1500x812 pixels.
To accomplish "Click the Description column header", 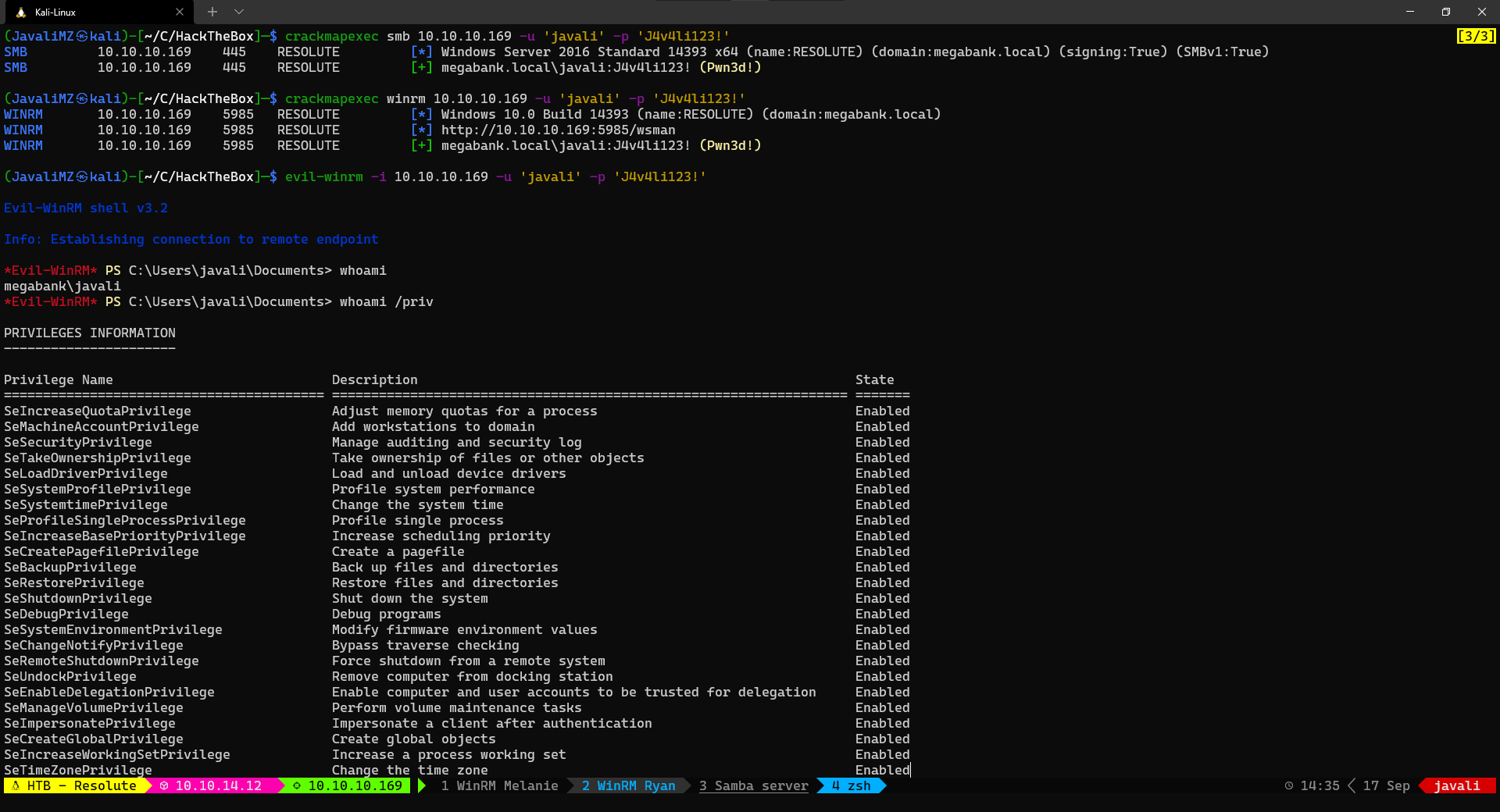I will pyautogui.click(x=374, y=379).
